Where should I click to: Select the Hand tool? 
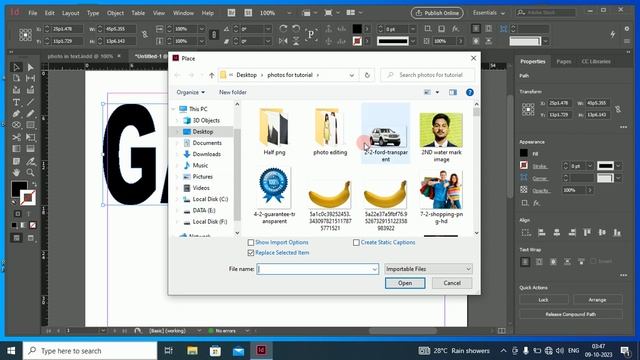coord(16,172)
